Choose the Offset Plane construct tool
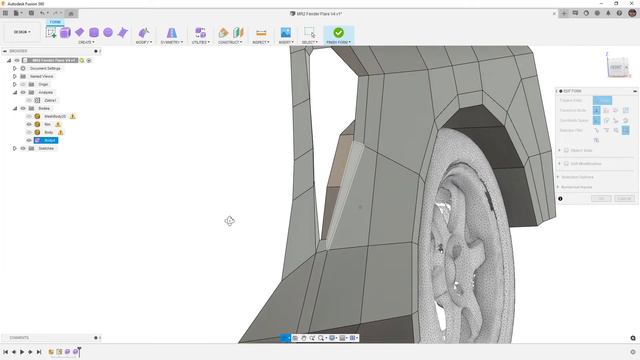The height and width of the screenshot is (360, 640). point(223,33)
